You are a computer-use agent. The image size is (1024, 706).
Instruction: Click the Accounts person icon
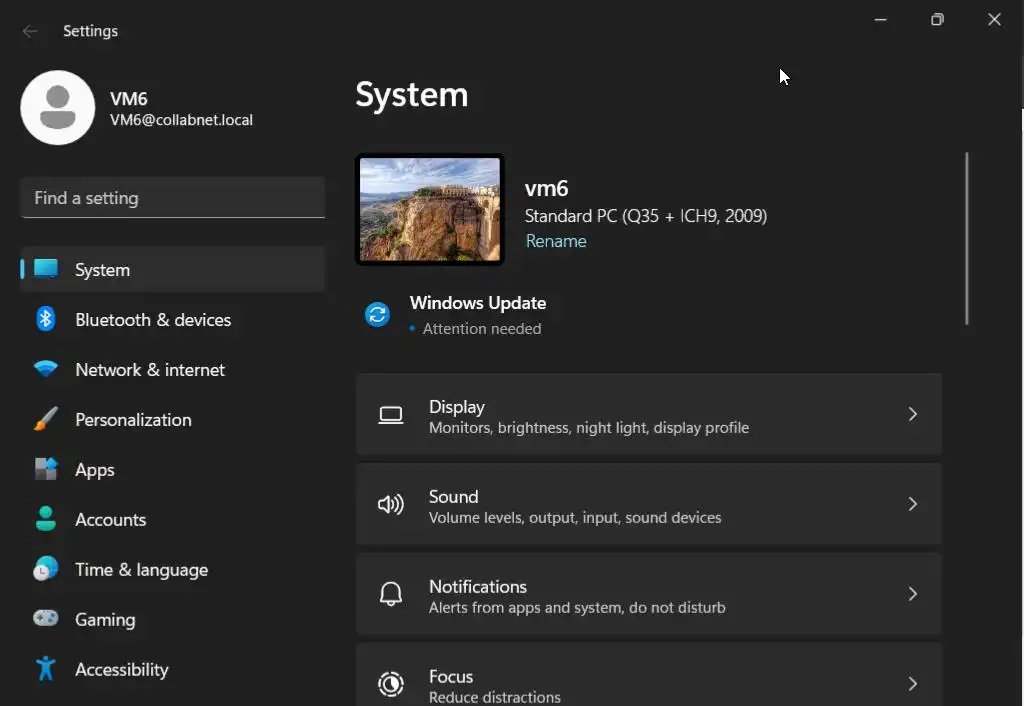coord(46,519)
